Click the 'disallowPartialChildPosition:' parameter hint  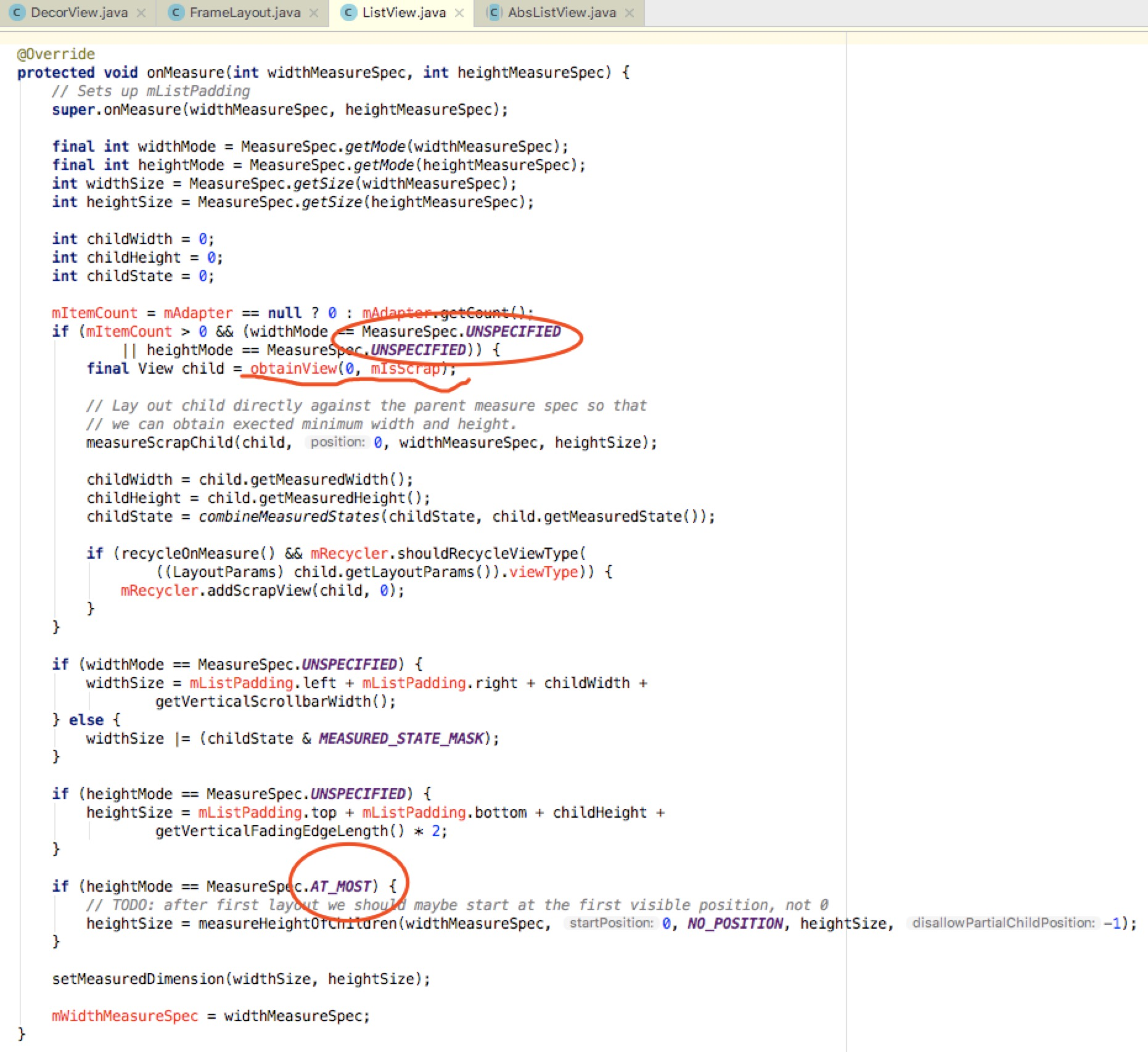coord(1003,923)
